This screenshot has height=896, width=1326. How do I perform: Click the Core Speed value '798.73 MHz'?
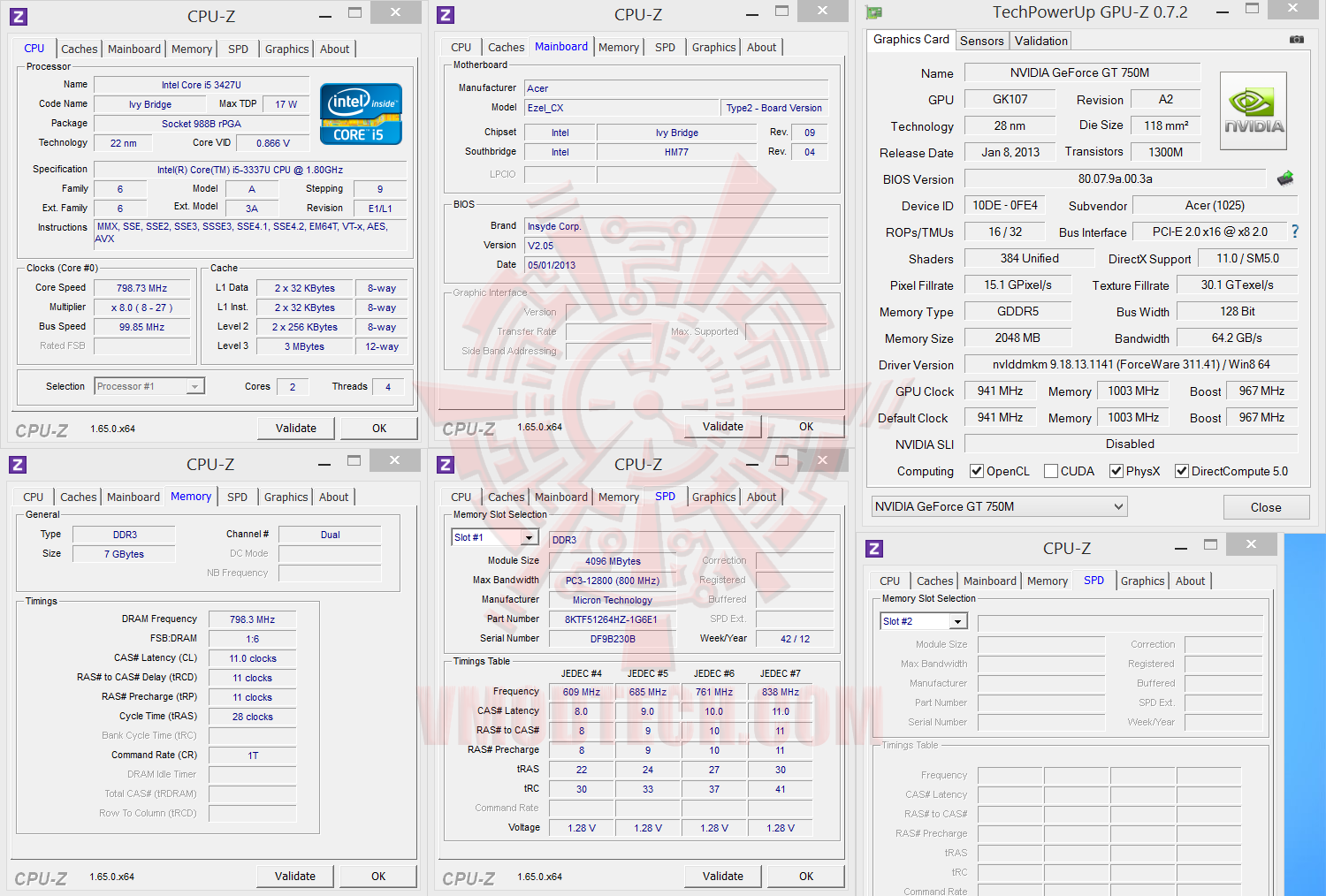point(141,288)
